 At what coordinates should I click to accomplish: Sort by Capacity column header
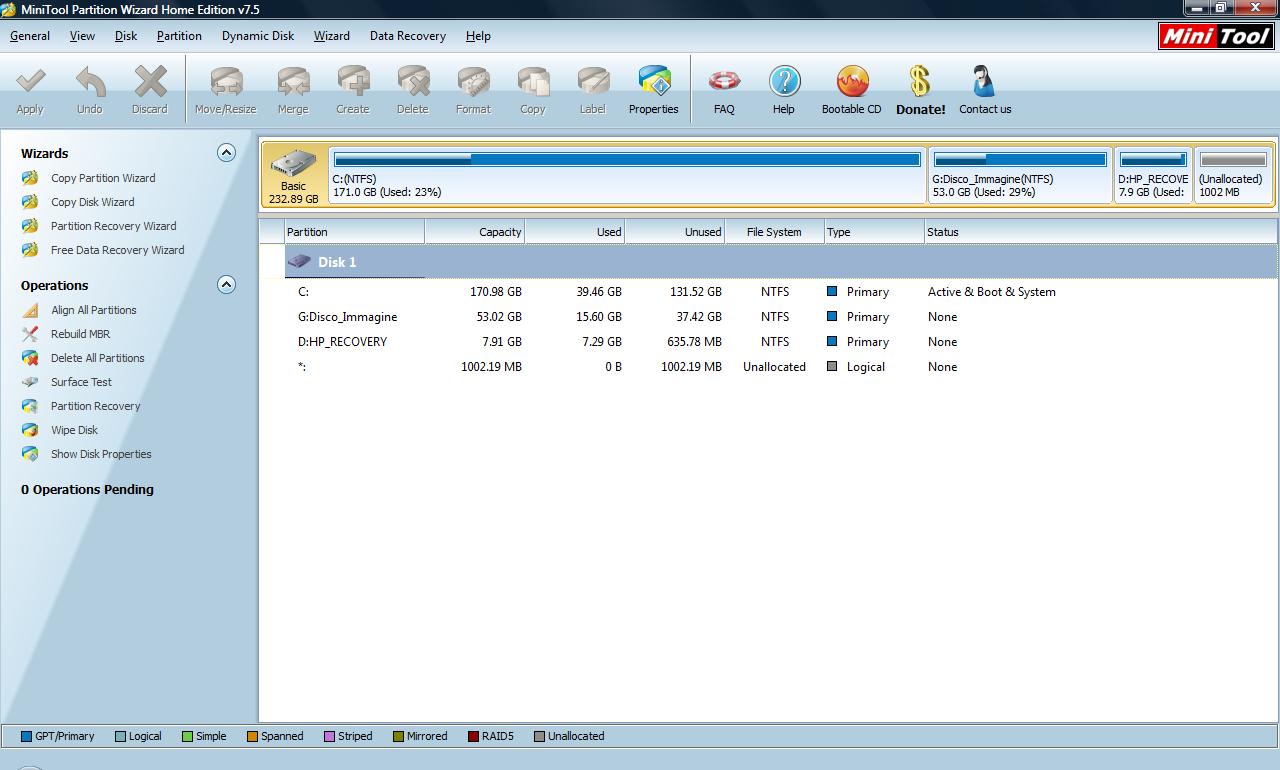pos(475,232)
